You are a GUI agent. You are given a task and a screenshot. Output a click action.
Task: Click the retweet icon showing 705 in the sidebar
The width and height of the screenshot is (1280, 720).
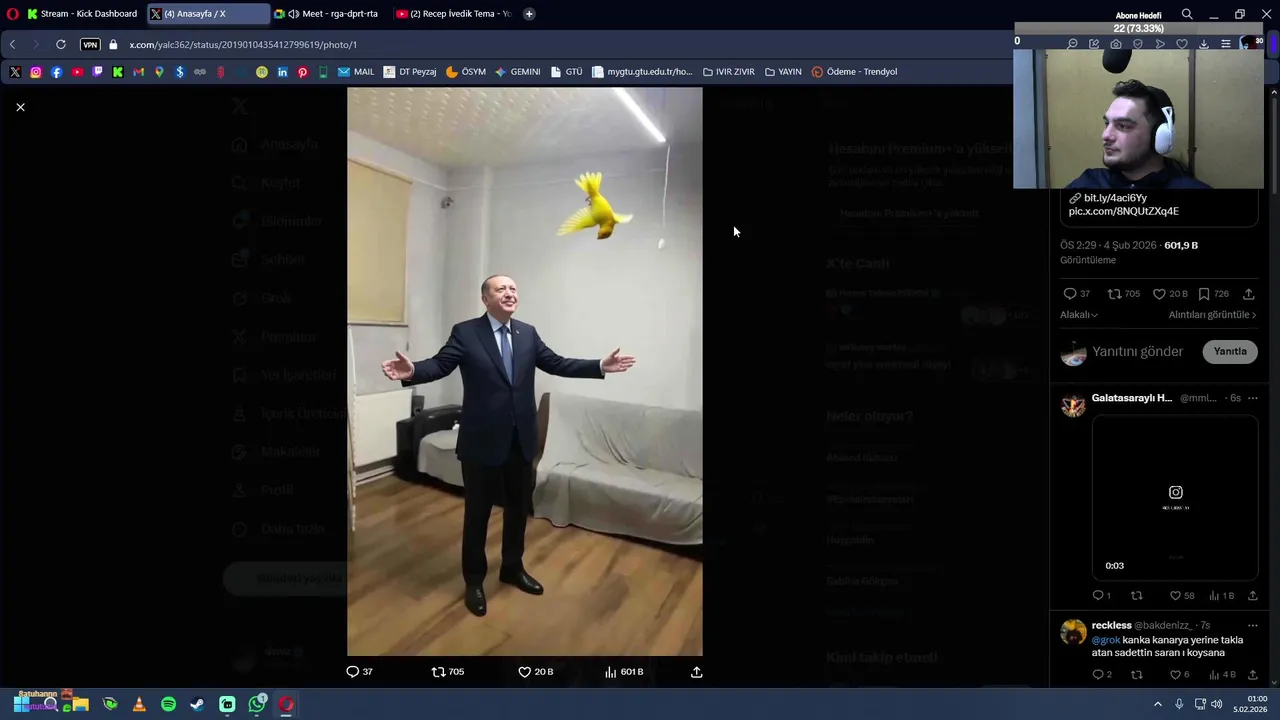1114,294
